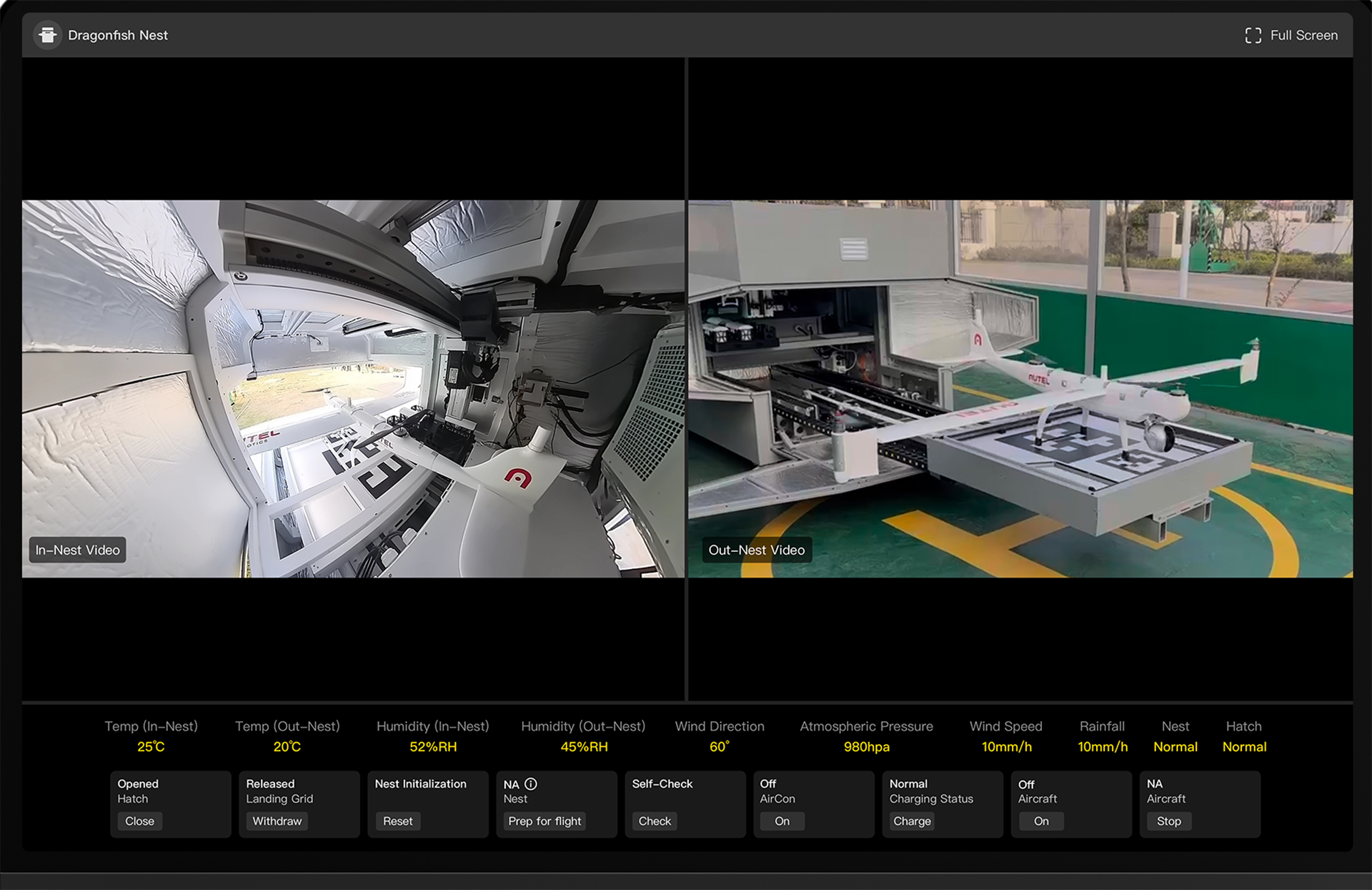This screenshot has height=890, width=1372.
Task: Click the Wind Direction value 60°
Action: [720, 746]
